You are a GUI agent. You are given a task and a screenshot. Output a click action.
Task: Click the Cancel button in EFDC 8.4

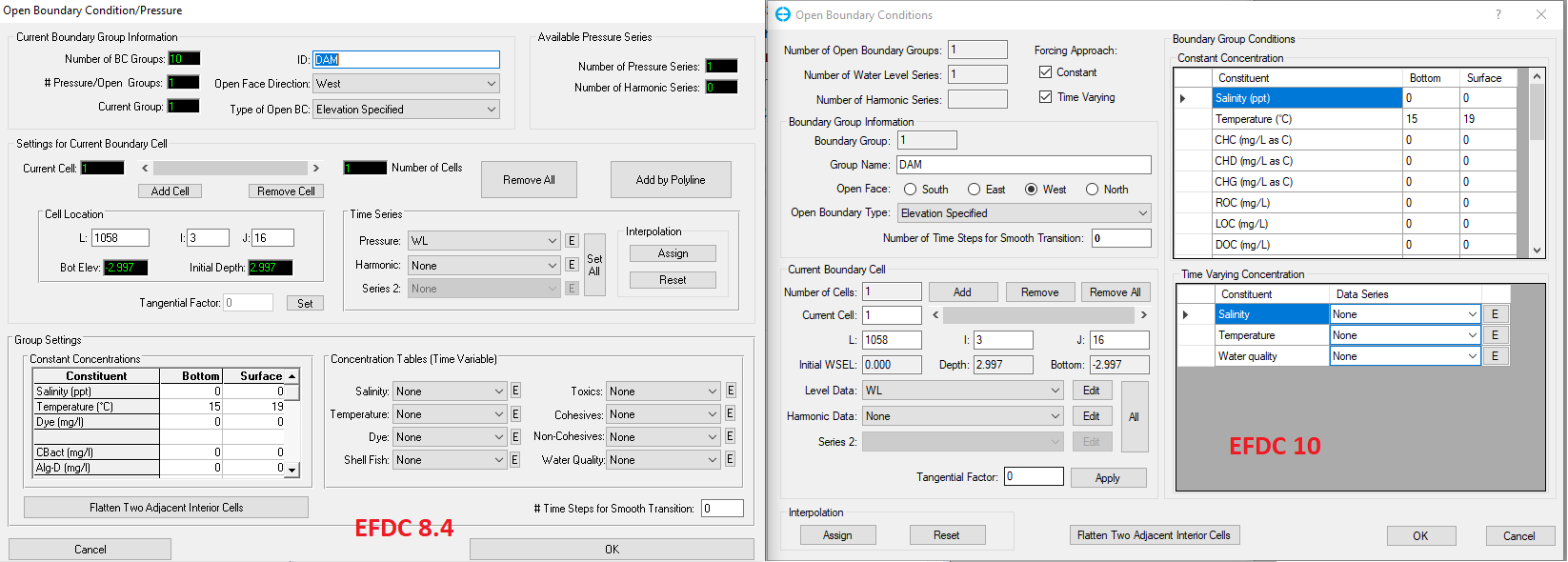pyautogui.click(x=90, y=550)
